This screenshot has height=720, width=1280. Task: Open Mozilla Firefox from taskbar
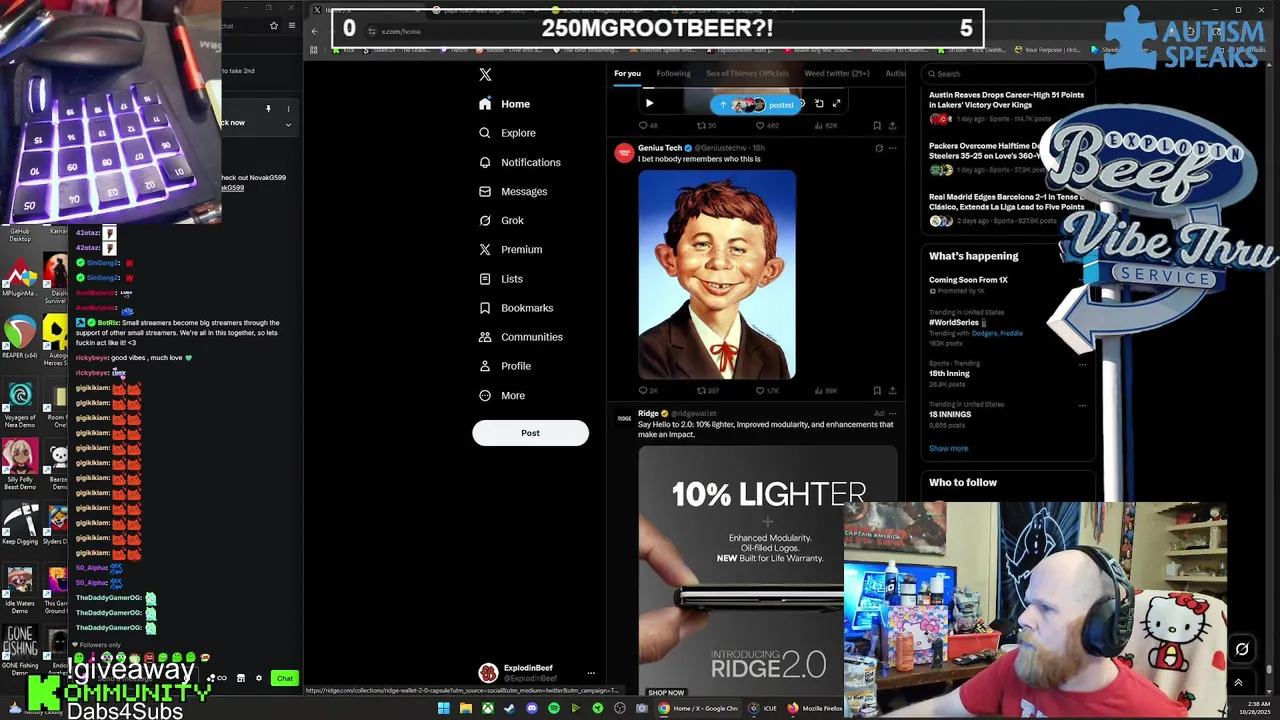point(815,709)
